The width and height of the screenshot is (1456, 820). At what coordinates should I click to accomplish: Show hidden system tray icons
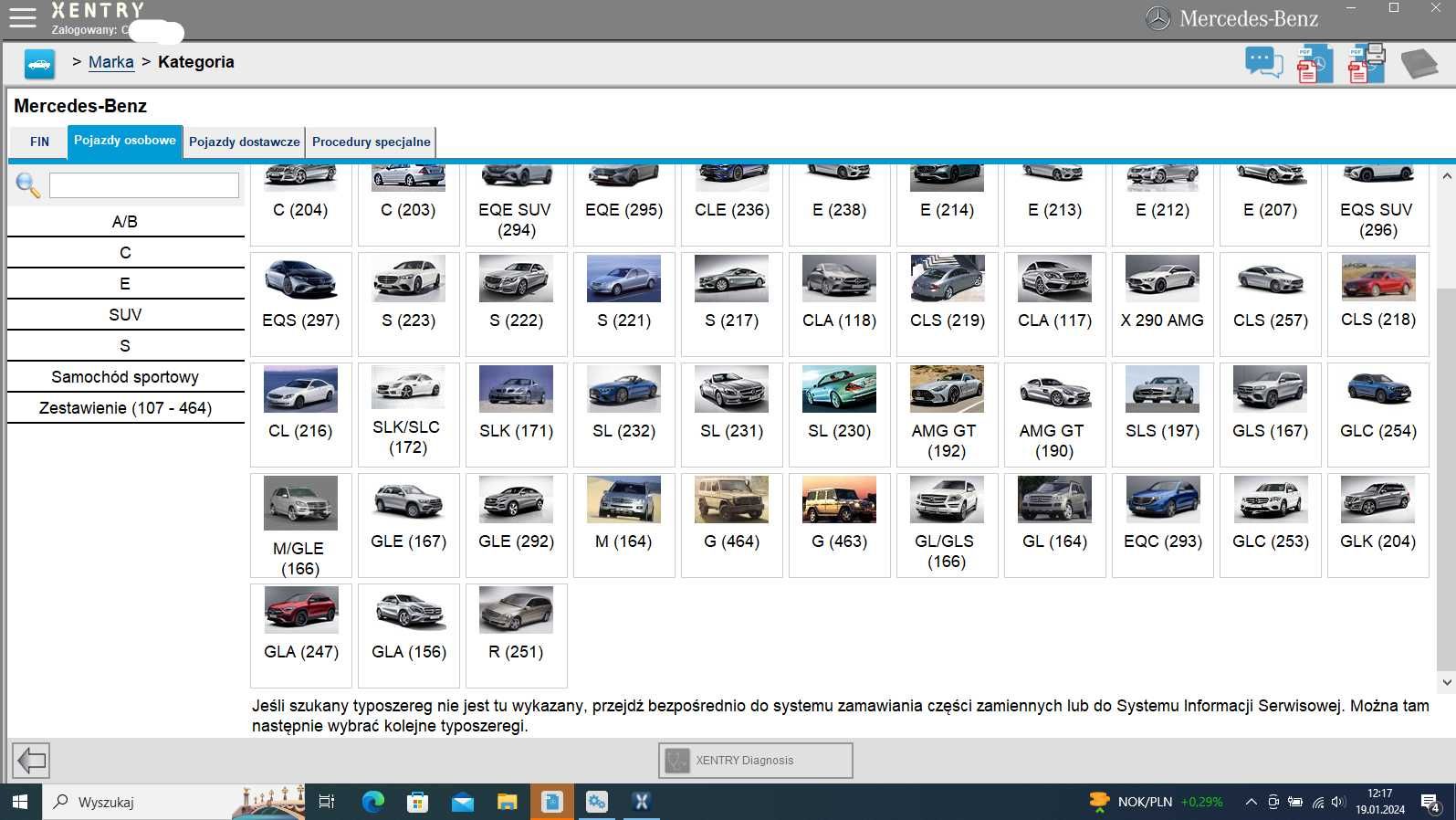point(1251,802)
